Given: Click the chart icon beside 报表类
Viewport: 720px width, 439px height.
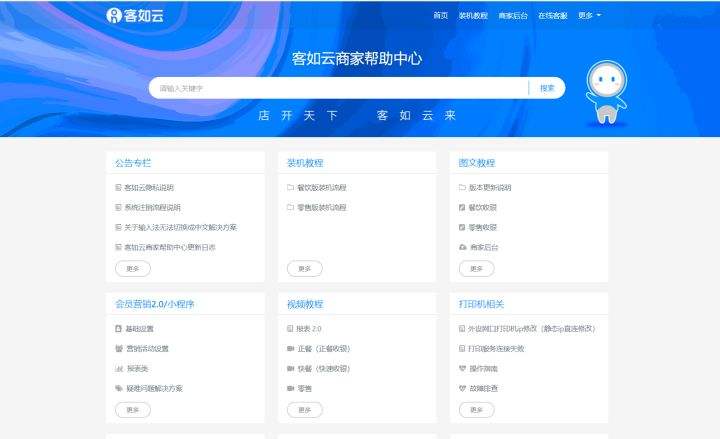Looking at the screenshot, I should click(x=119, y=369).
